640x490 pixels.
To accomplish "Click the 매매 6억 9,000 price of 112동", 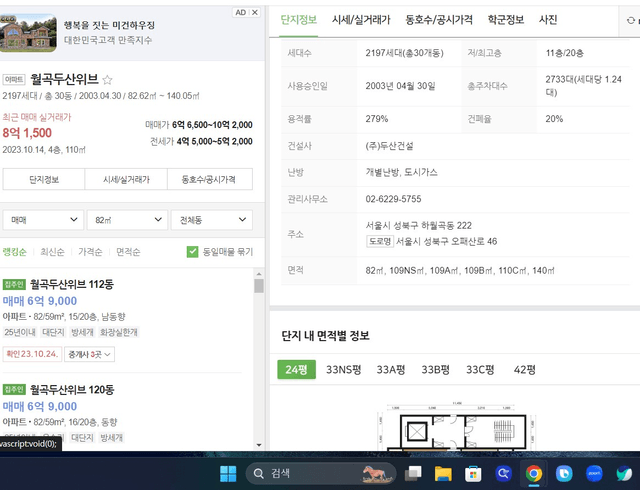I will click(40, 301).
